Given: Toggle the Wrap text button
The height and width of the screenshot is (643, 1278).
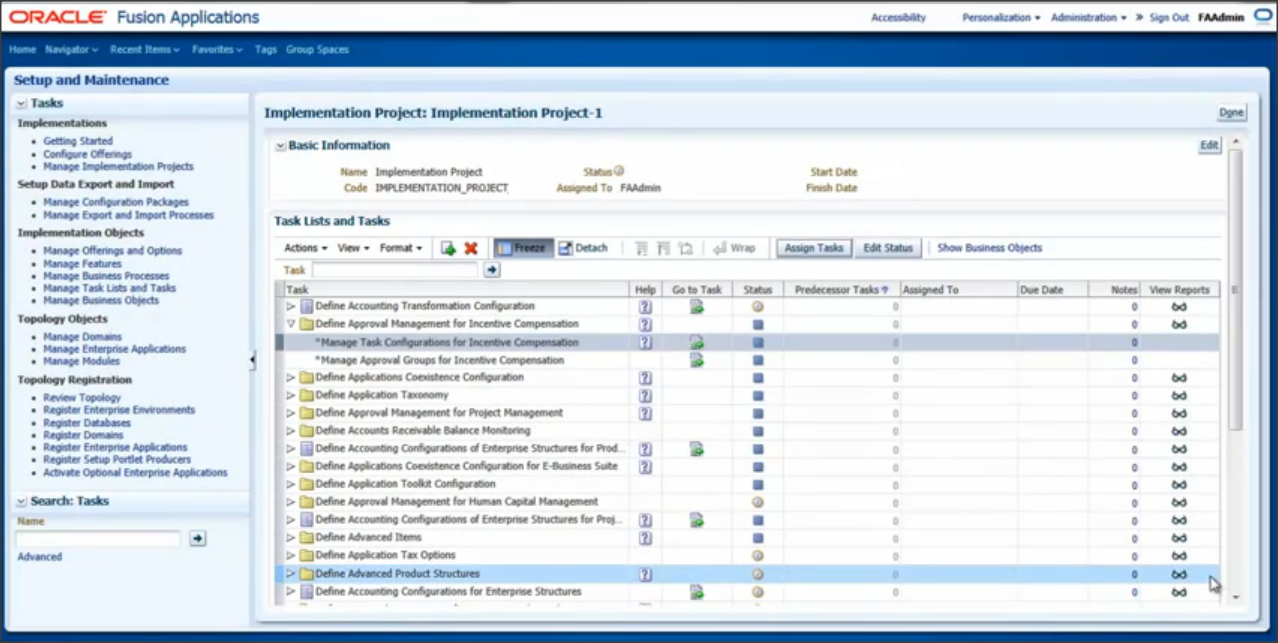Looking at the screenshot, I should 735,248.
